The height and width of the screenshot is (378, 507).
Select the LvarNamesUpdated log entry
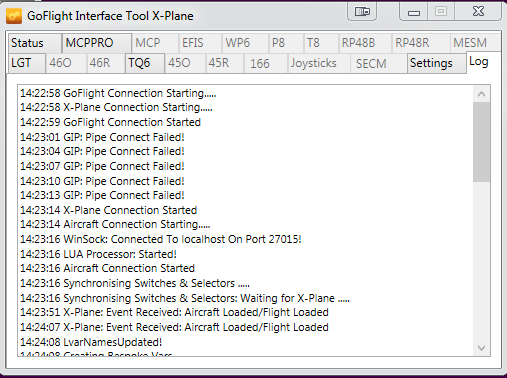click(91, 342)
